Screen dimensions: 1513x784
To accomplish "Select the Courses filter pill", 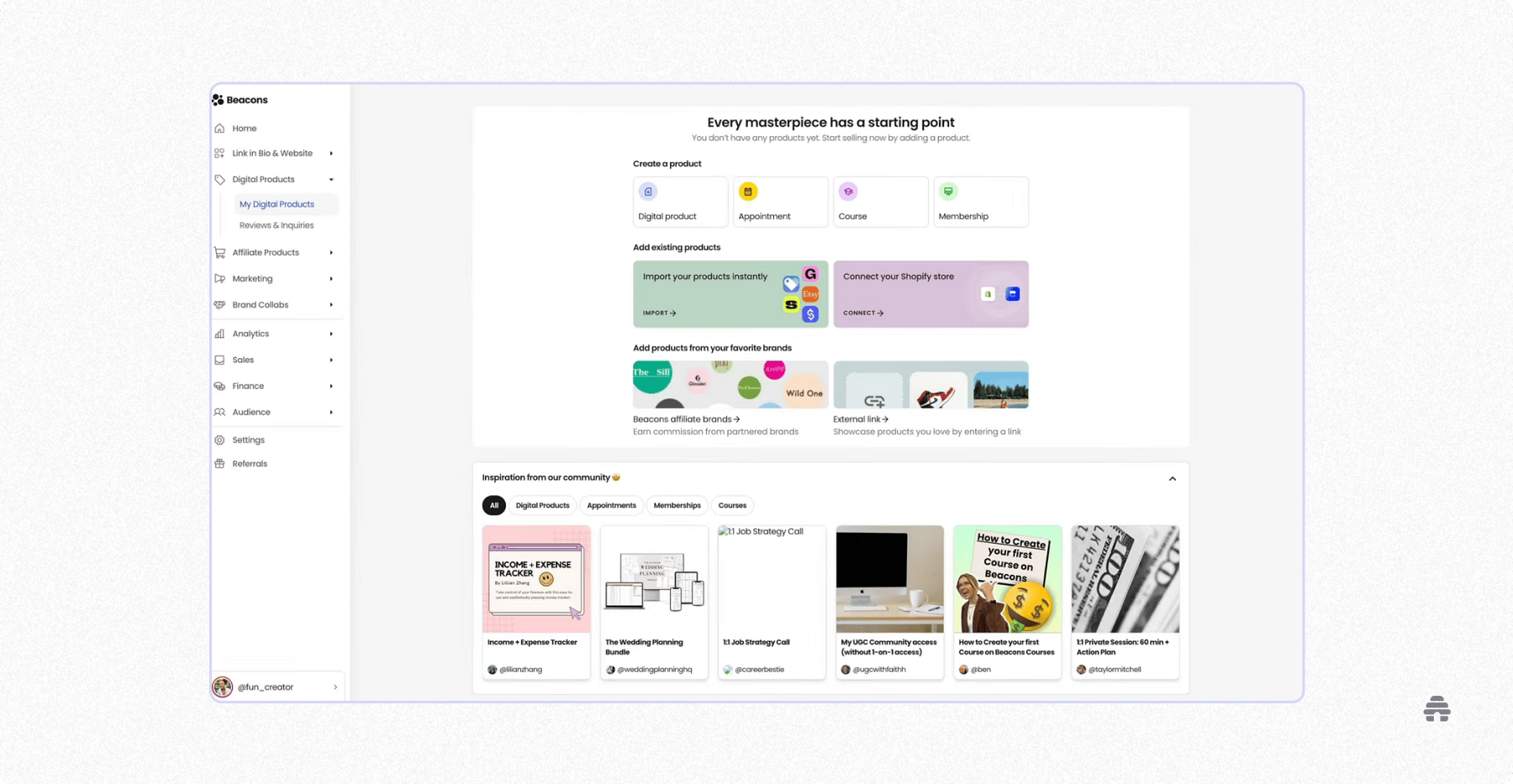I will (731, 505).
